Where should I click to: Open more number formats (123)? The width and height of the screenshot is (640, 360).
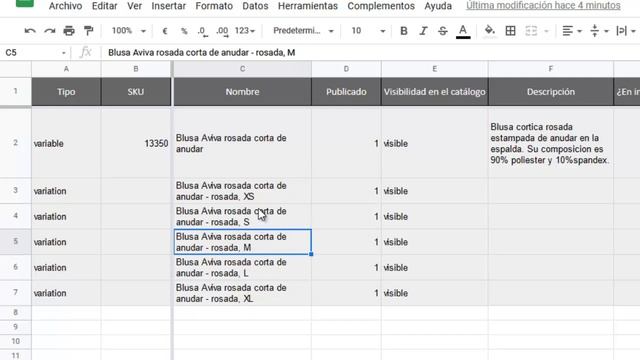coord(244,31)
